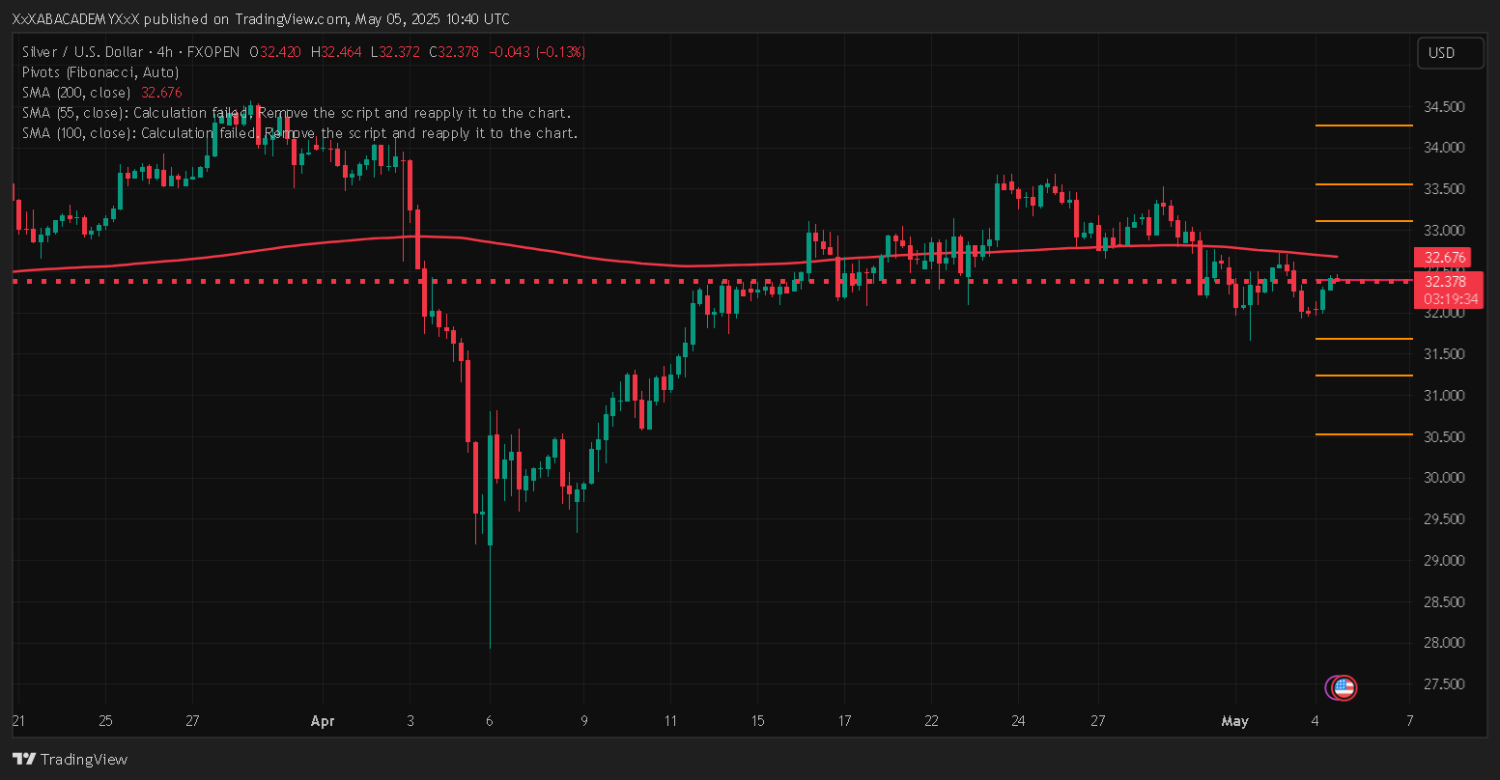Screen dimensions: 1500x780
Task: Click the 22 date label on time axis
Action: pyautogui.click(x=931, y=721)
